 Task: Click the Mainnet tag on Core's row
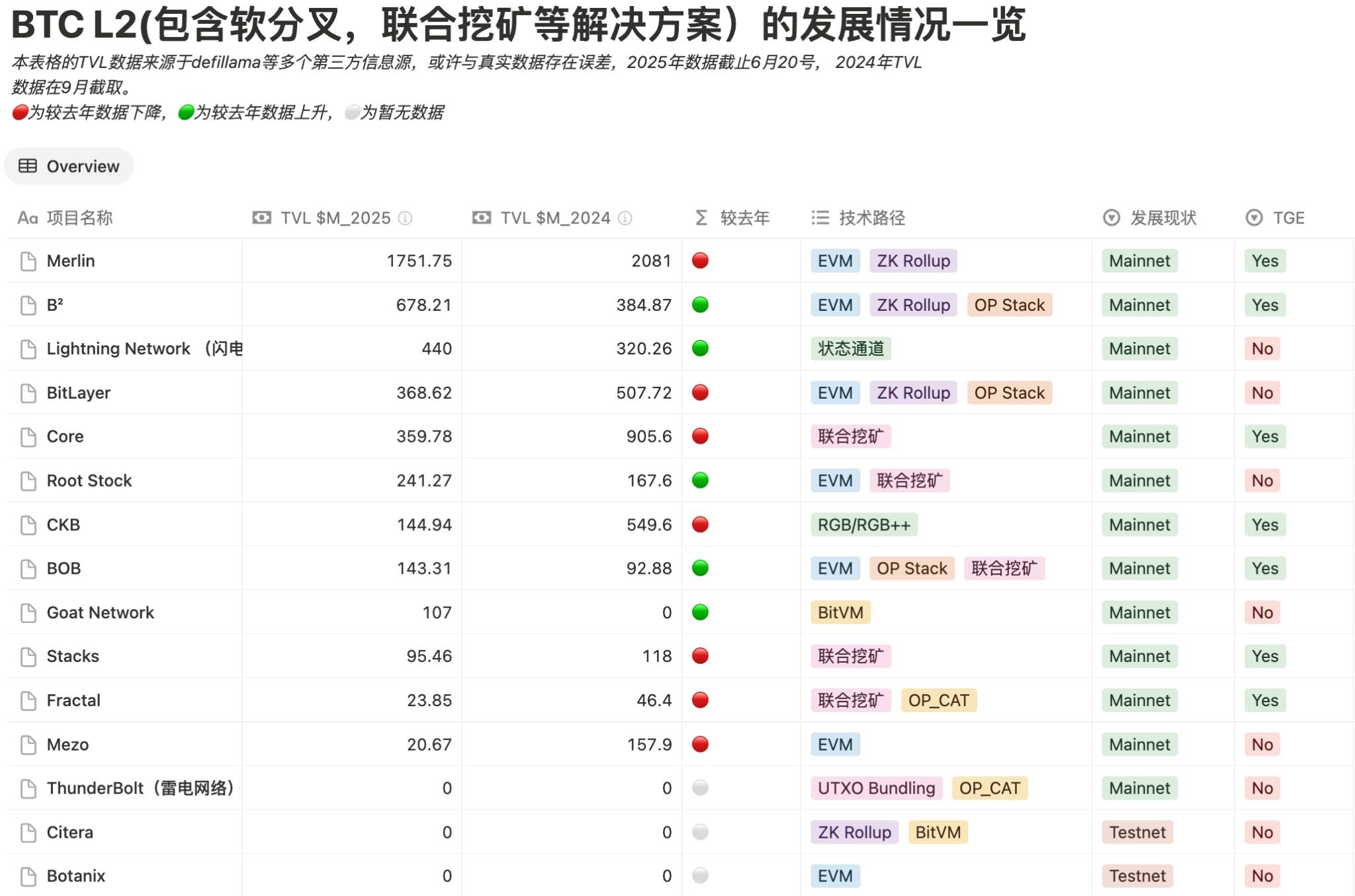(1138, 436)
